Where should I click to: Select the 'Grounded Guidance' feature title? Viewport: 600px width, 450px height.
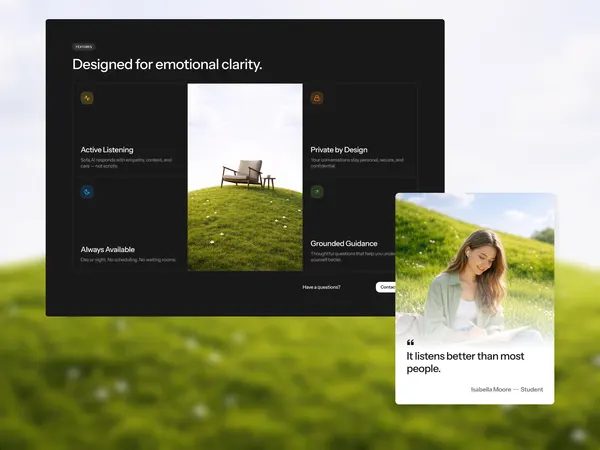[344, 243]
